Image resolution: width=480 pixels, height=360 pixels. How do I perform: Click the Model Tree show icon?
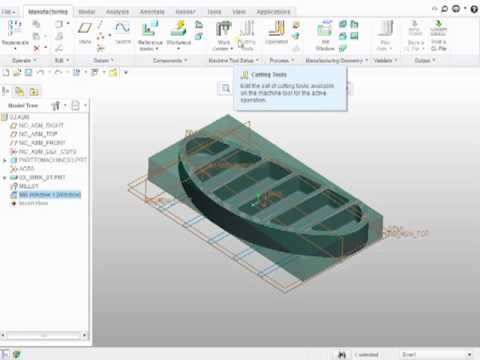point(76,106)
